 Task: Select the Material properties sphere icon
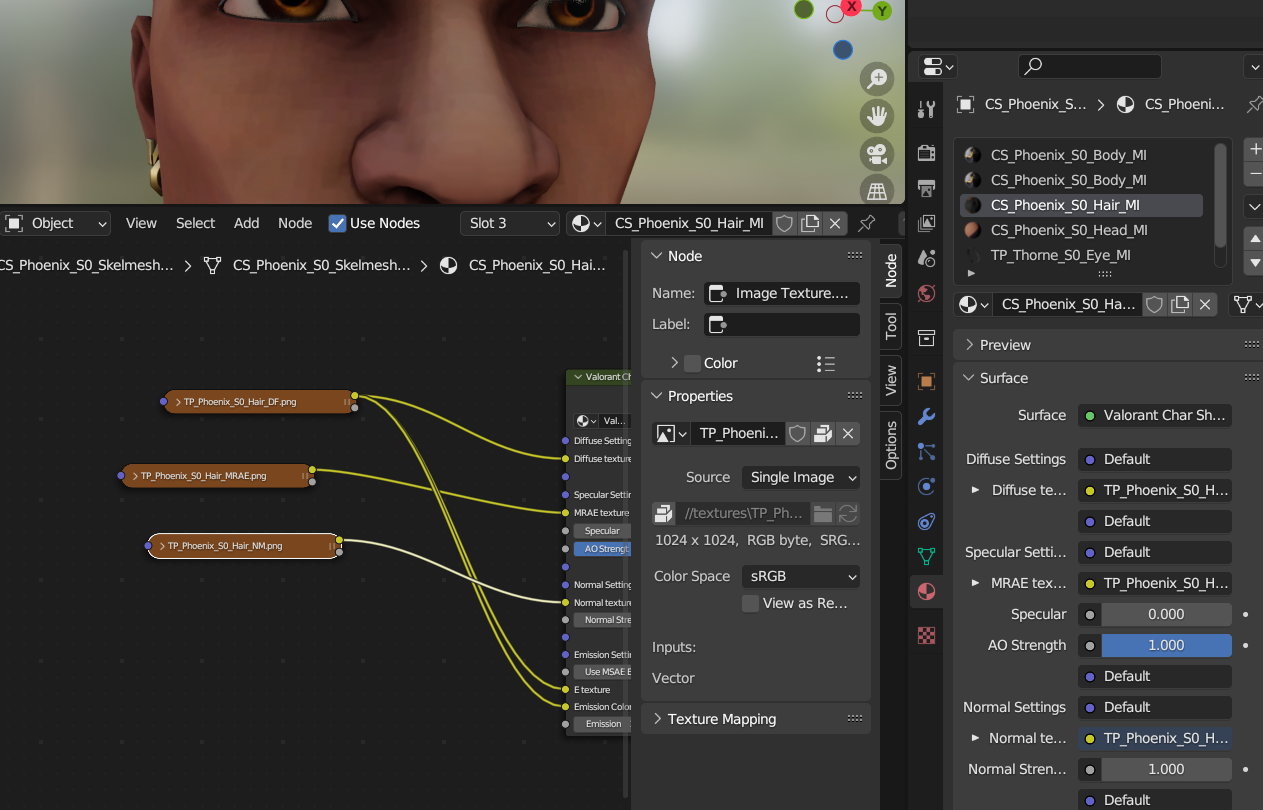point(926,591)
